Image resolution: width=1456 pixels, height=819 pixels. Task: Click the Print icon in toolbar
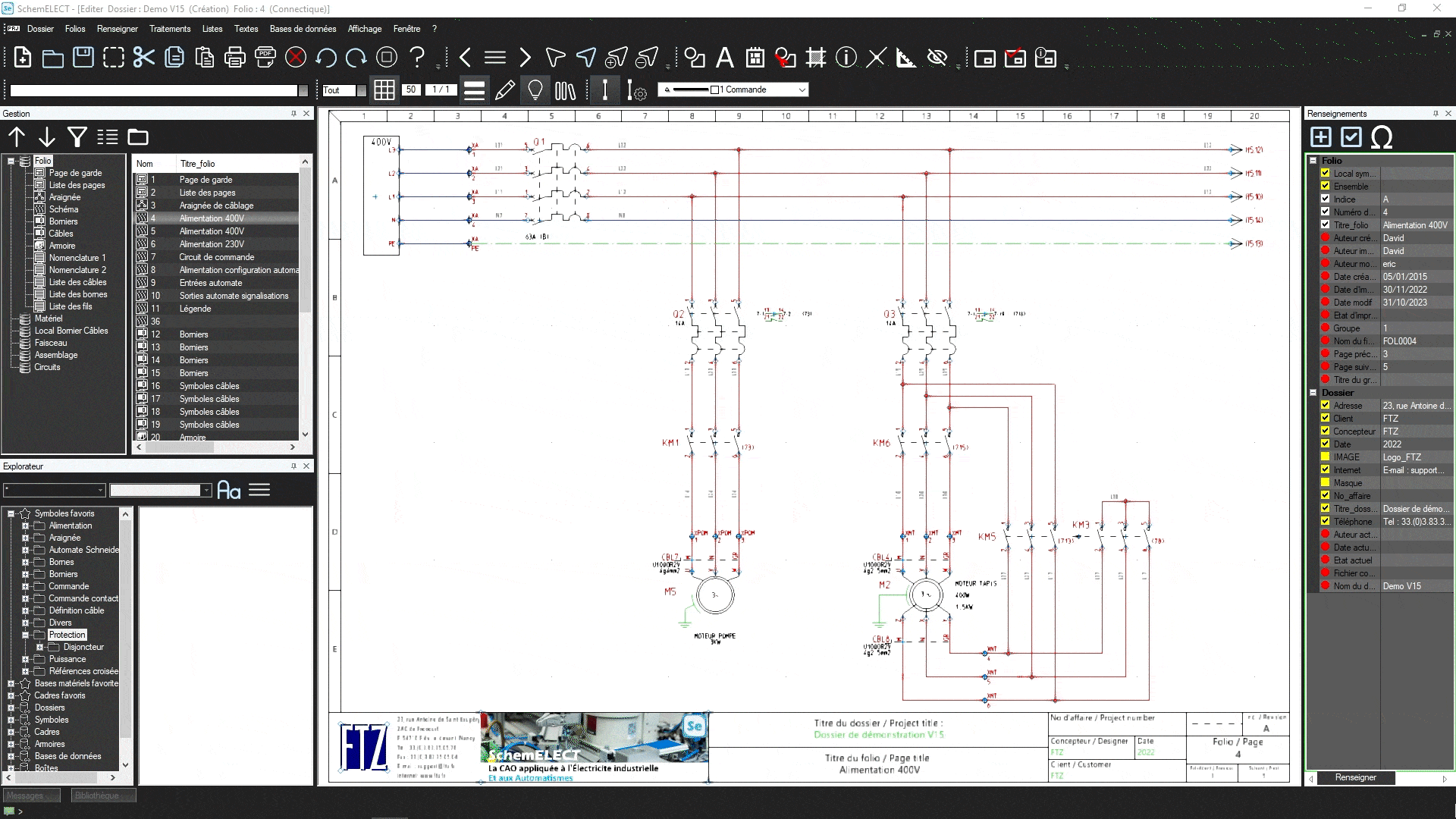pos(235,58)
